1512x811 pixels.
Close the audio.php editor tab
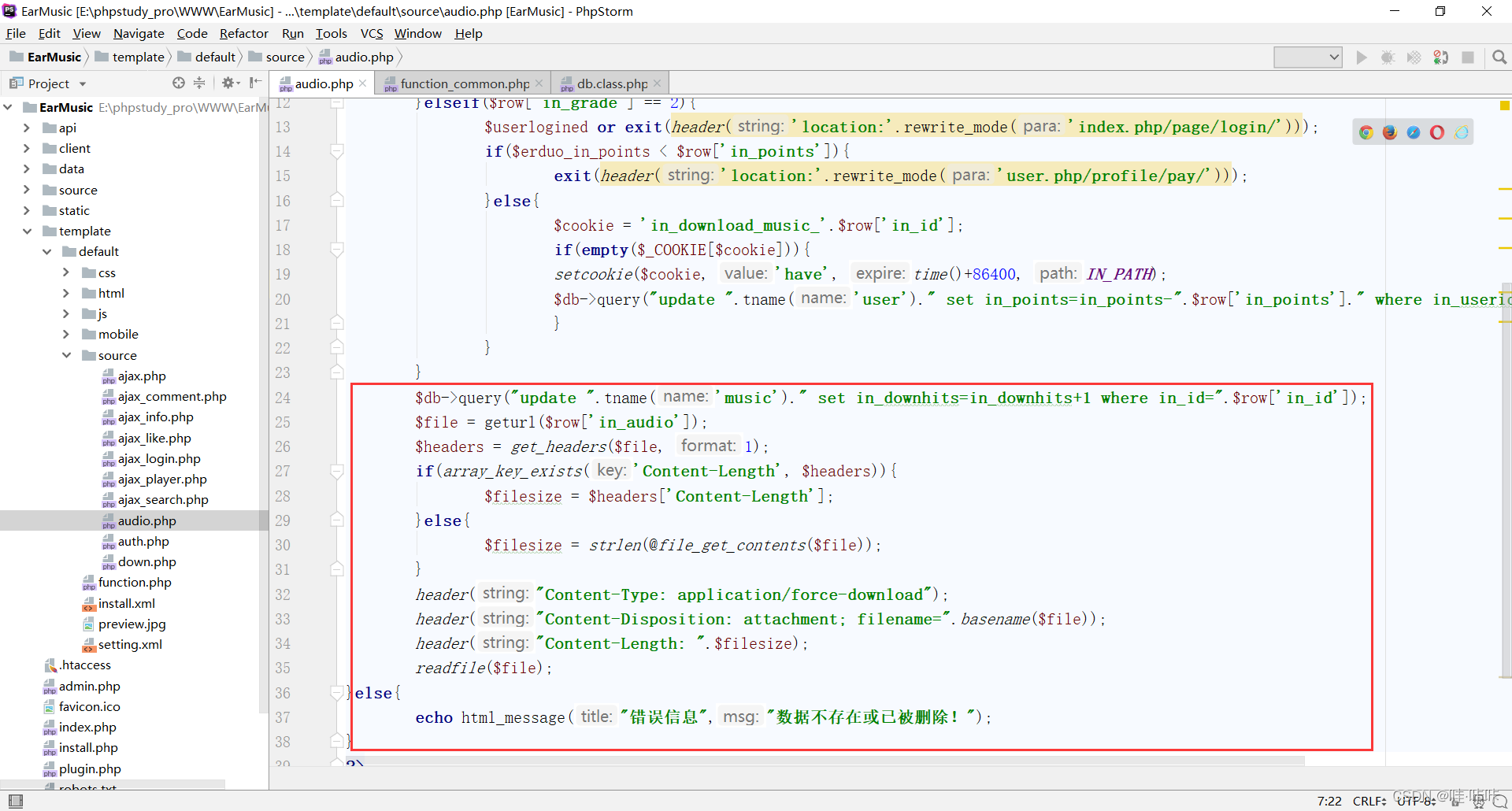pos(362,83)
